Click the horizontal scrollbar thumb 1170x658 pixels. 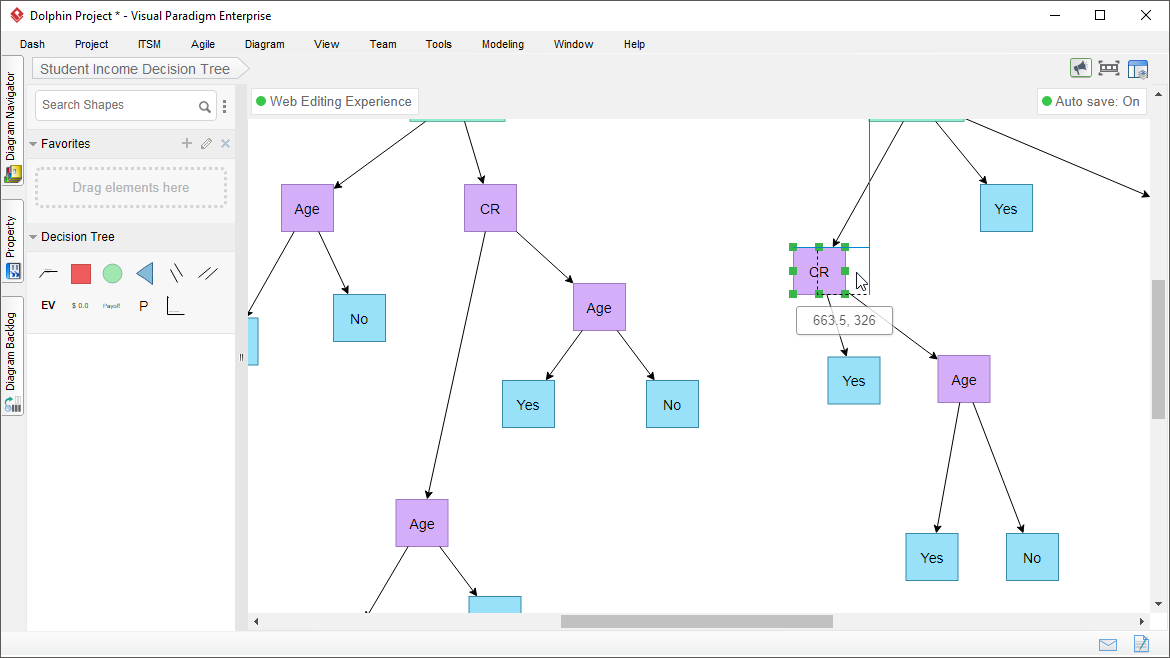point(697,621)
